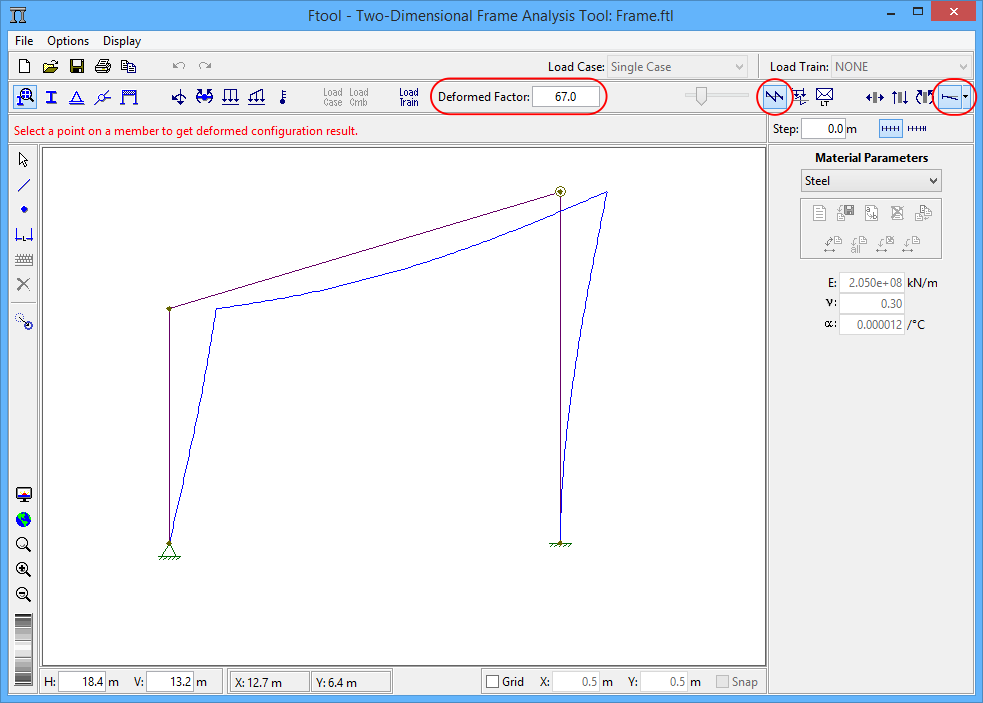
Task: Open the Display menu
Action: point(122,41)
